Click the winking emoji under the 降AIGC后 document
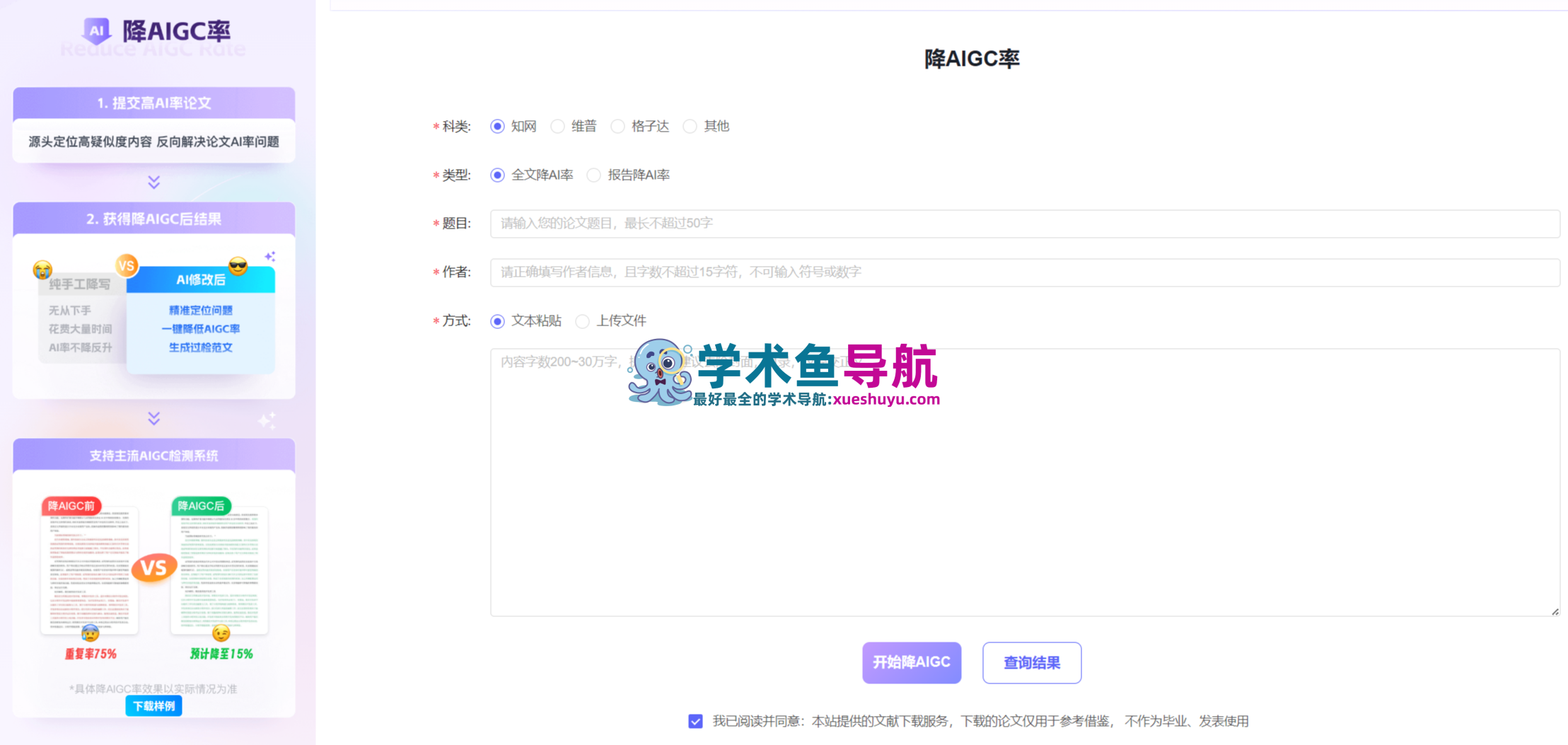The width and height of the screenshot is (1568, 745). pos(221,633)
